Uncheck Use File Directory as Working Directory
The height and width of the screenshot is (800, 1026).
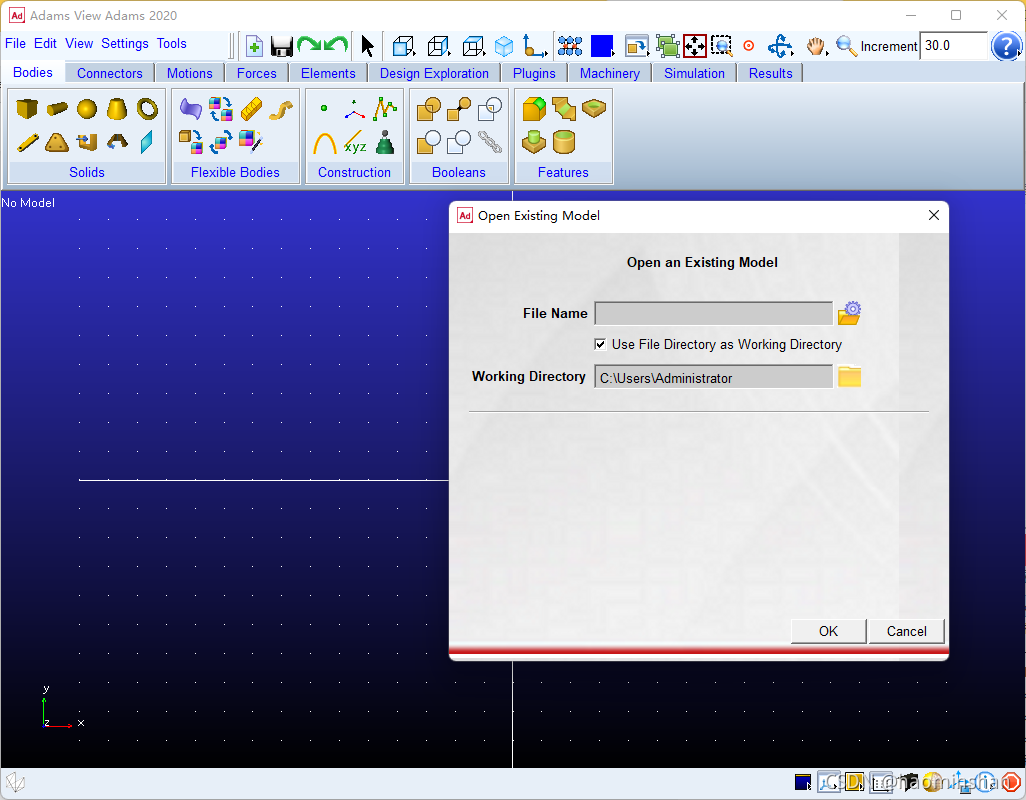(x=600, y=344)
